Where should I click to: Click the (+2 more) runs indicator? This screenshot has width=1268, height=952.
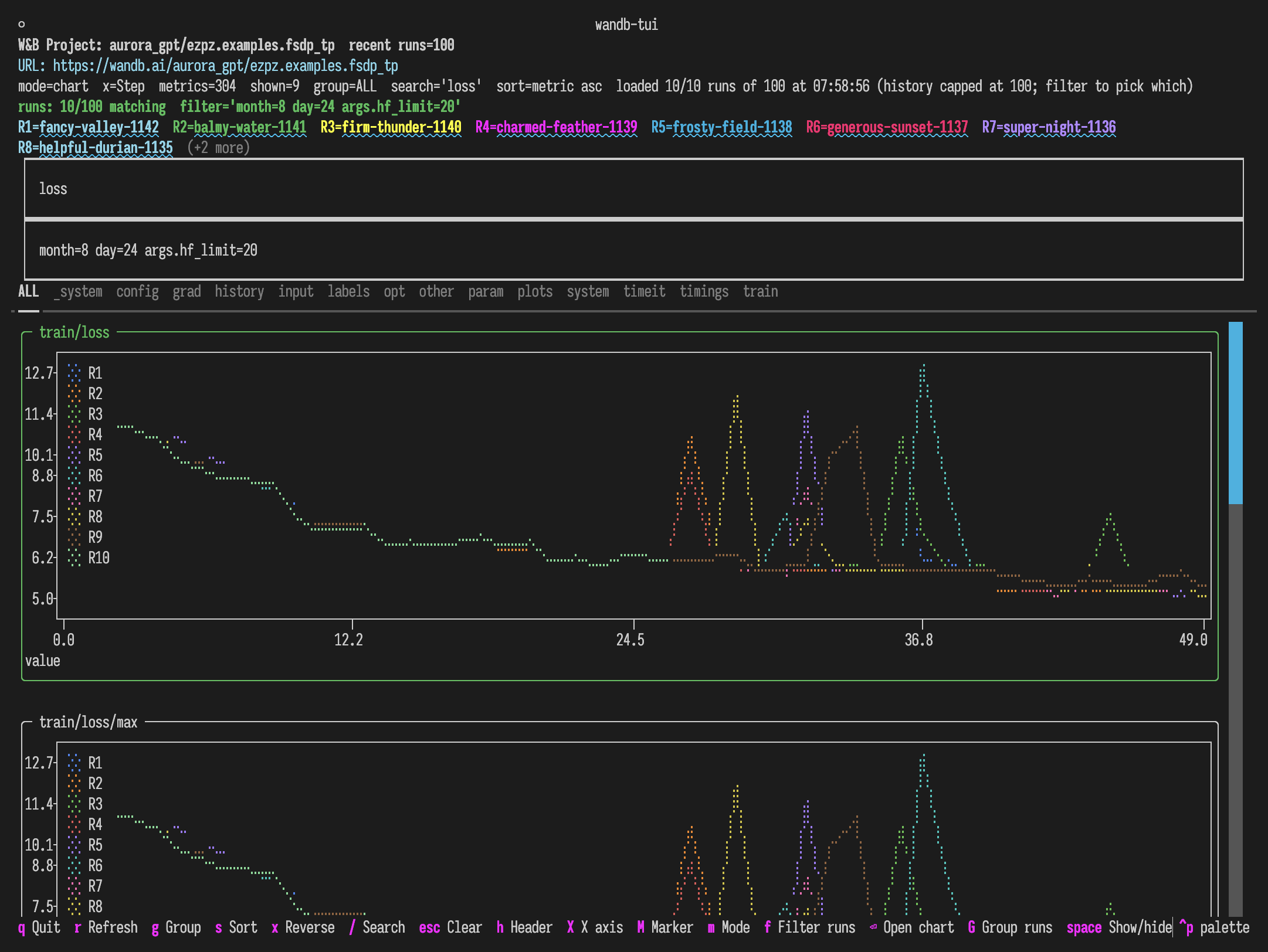click(x=218, y=148)
